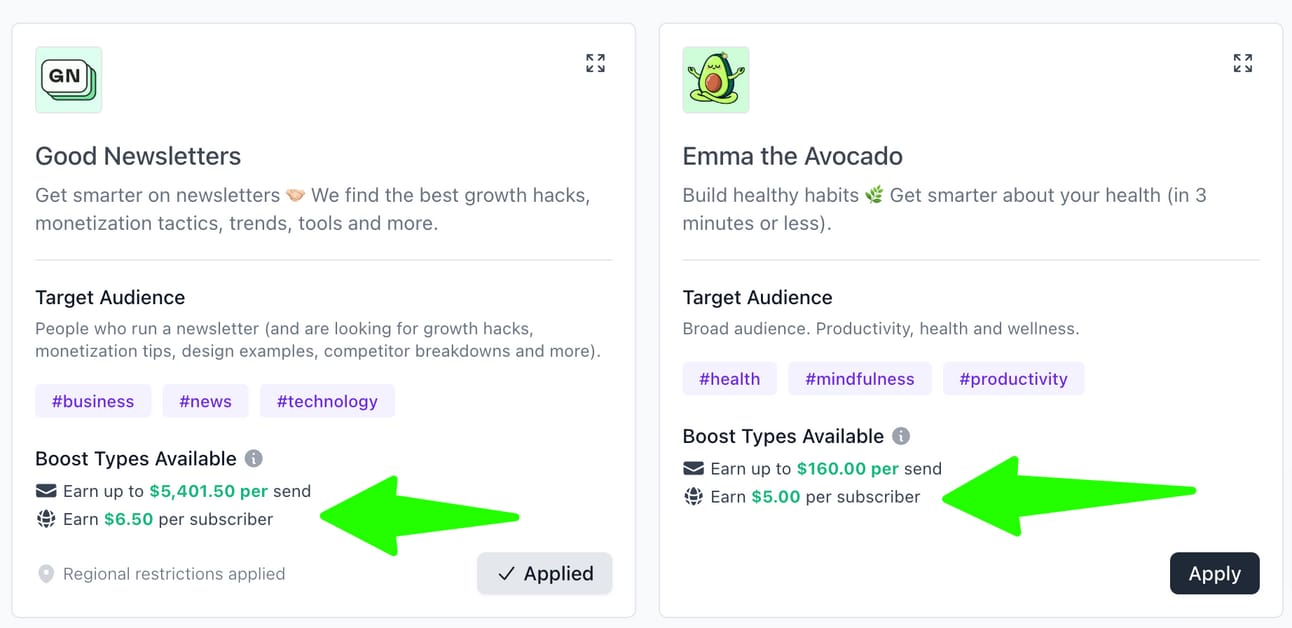The width and height of the screenshot is (1292, 628).
Task: Click the Applied button on Good Newsletters
Action: pos(544,574)
